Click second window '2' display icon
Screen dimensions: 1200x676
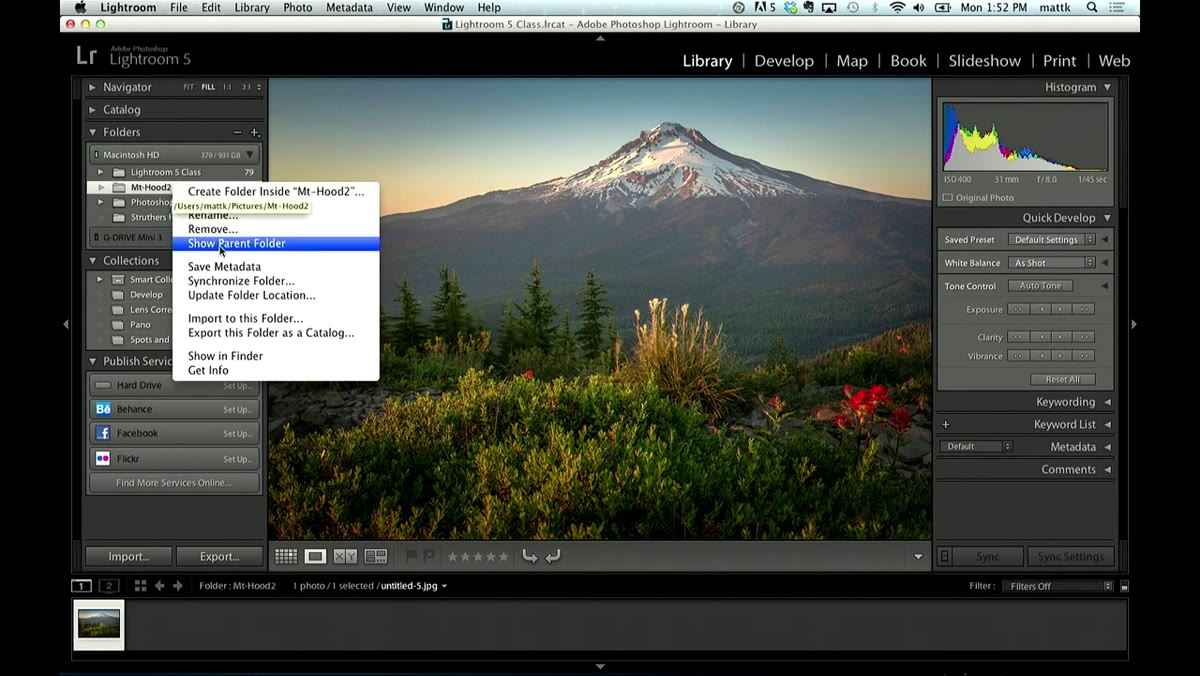pyautogui.click(x=109, y=586)
